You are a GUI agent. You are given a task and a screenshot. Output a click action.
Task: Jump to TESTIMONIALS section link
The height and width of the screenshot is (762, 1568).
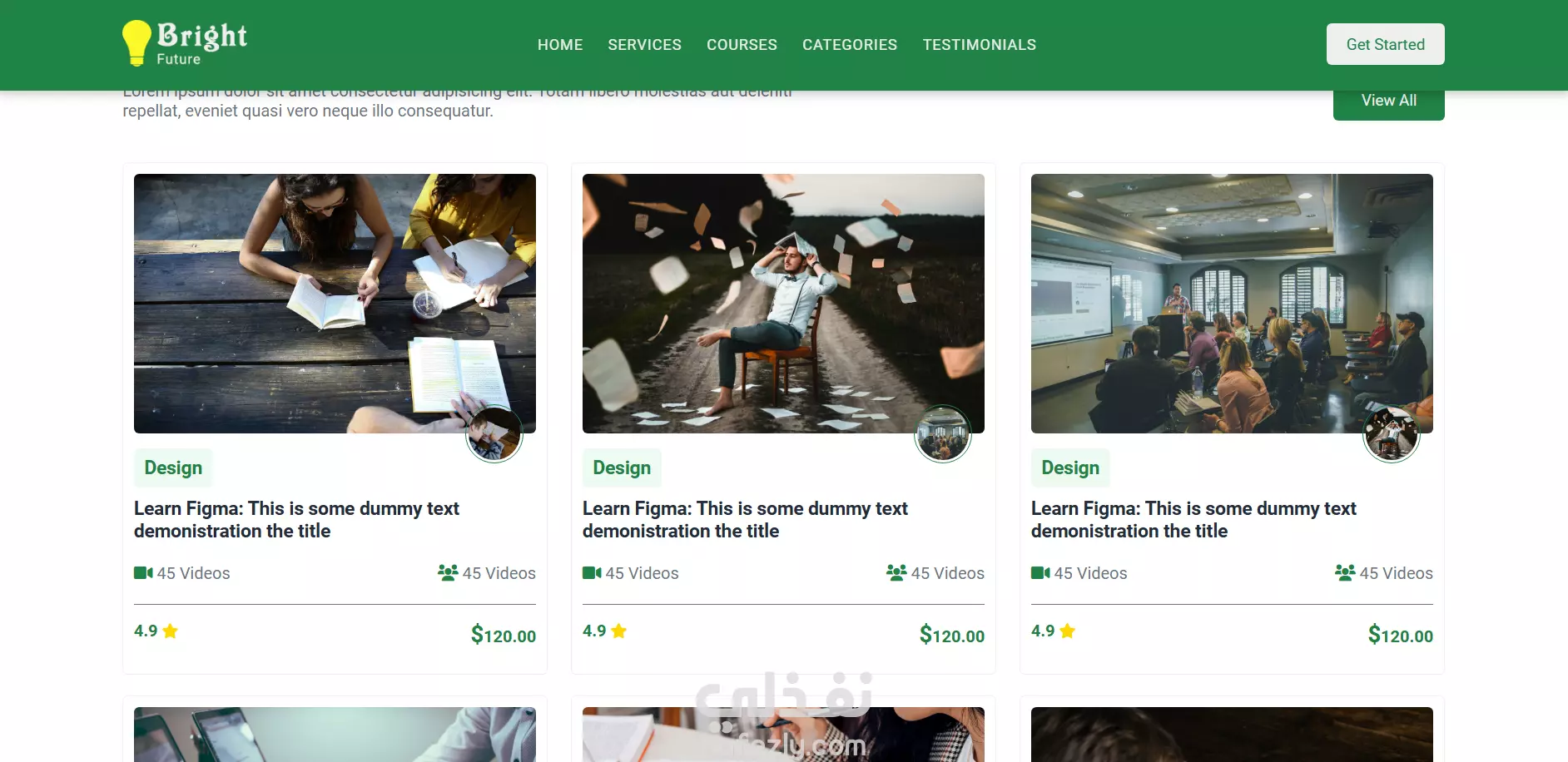[x=980, y=45]
